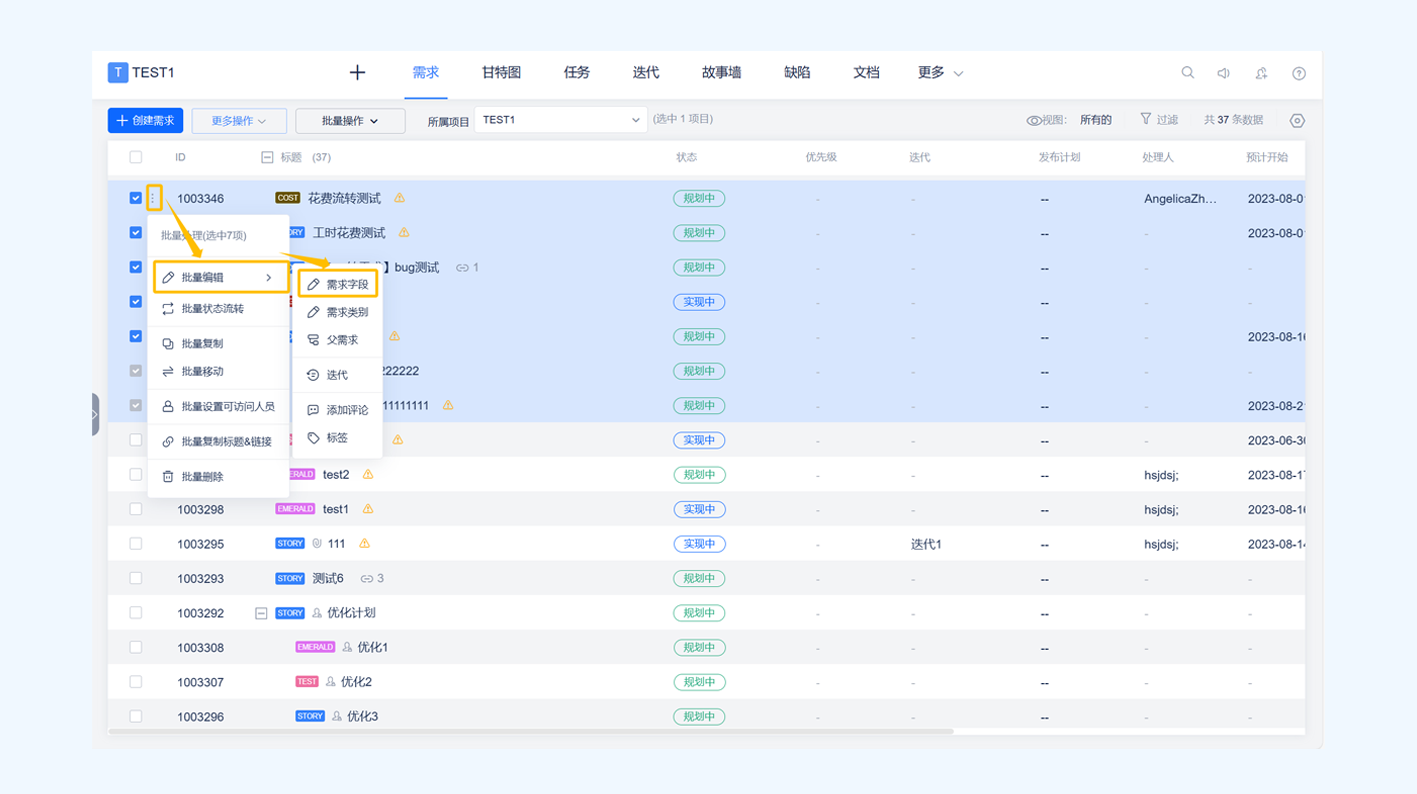The width and height of the screenshot is (1417, 794).
Task: Click the 迭代1 cell in row 1003295
Action: tap(926, 544)
